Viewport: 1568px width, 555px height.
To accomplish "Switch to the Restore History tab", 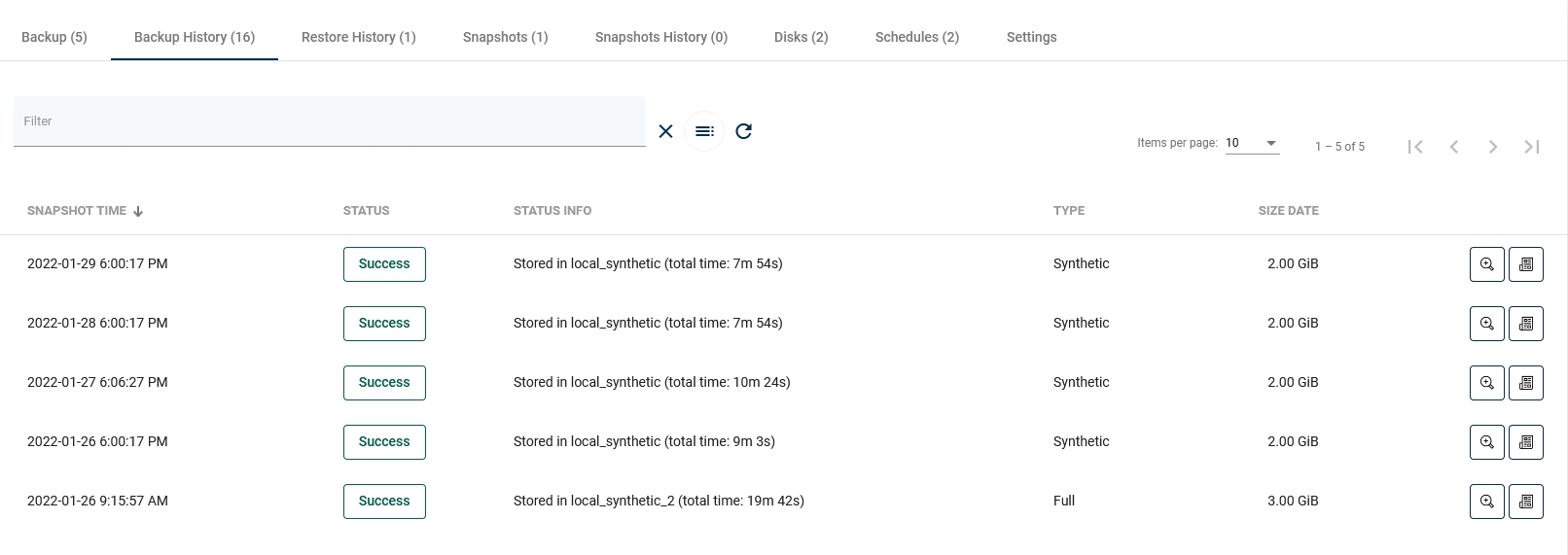I will (358, 37).
